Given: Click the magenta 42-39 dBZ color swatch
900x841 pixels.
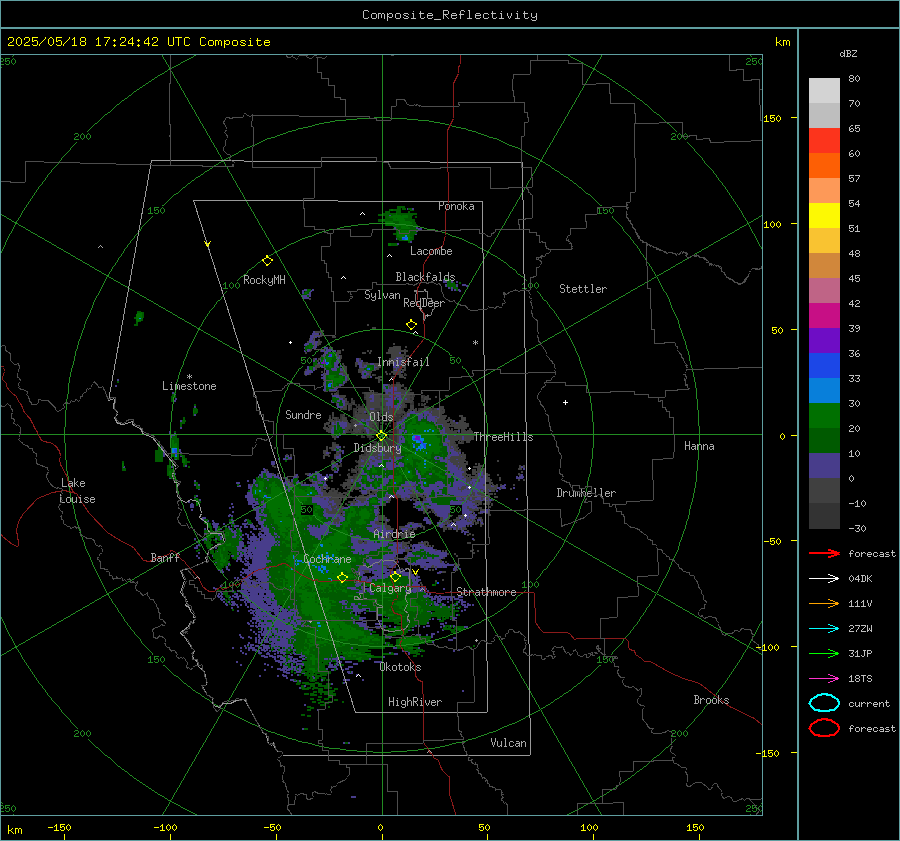Looking at the screenshot, I should [x=824, y=316].
